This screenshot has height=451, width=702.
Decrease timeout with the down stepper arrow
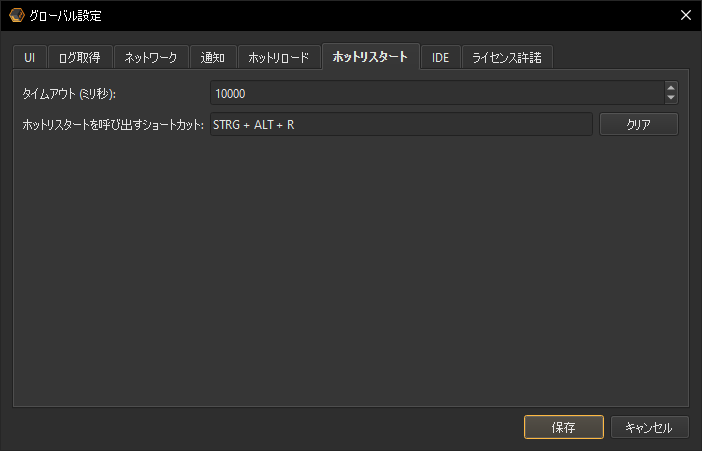671,98
